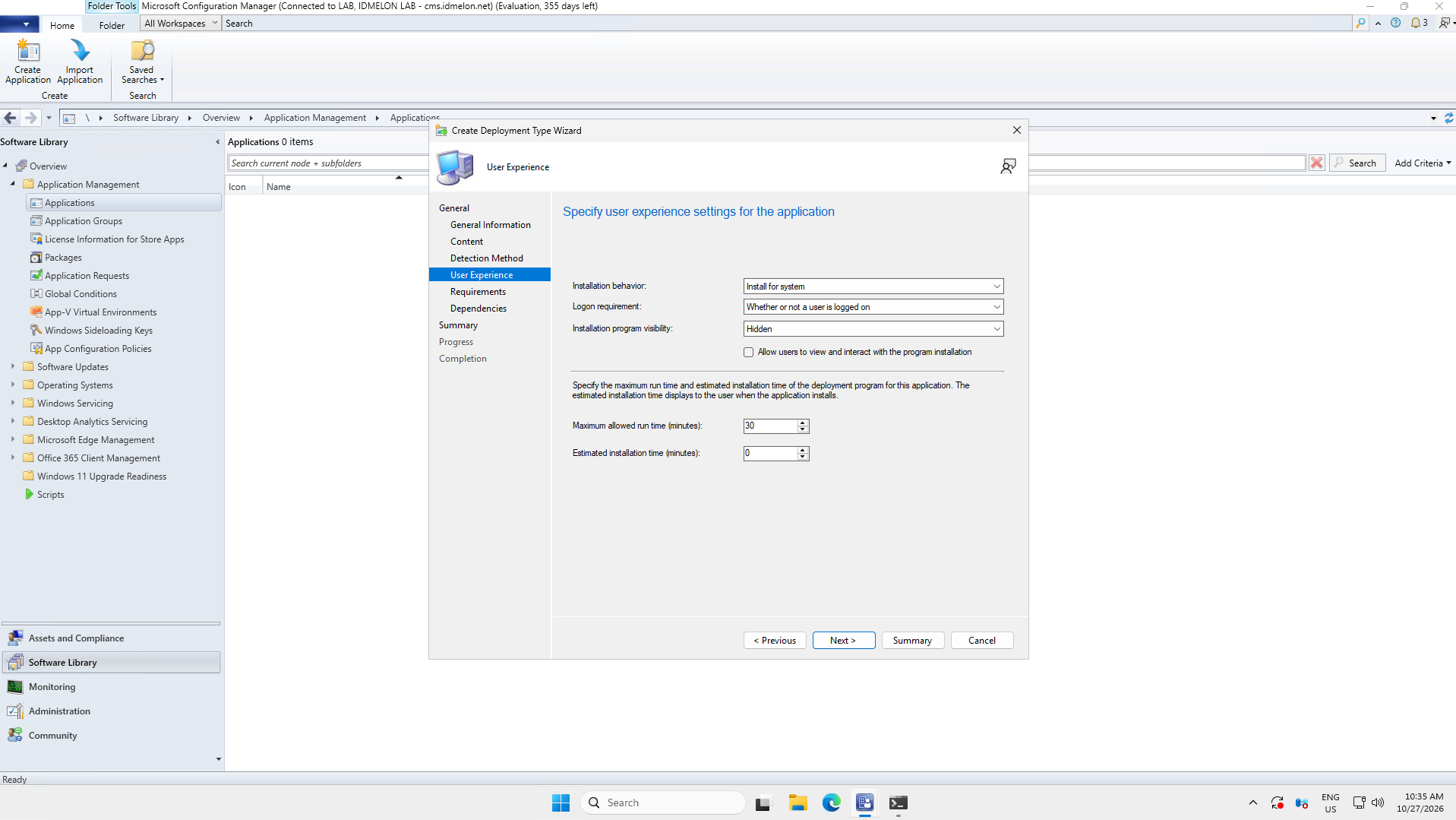Screen dimensions: 1456x820
Task: Go to Requirements wizard step
Action: pyautogui.click(x=478, y=292)
